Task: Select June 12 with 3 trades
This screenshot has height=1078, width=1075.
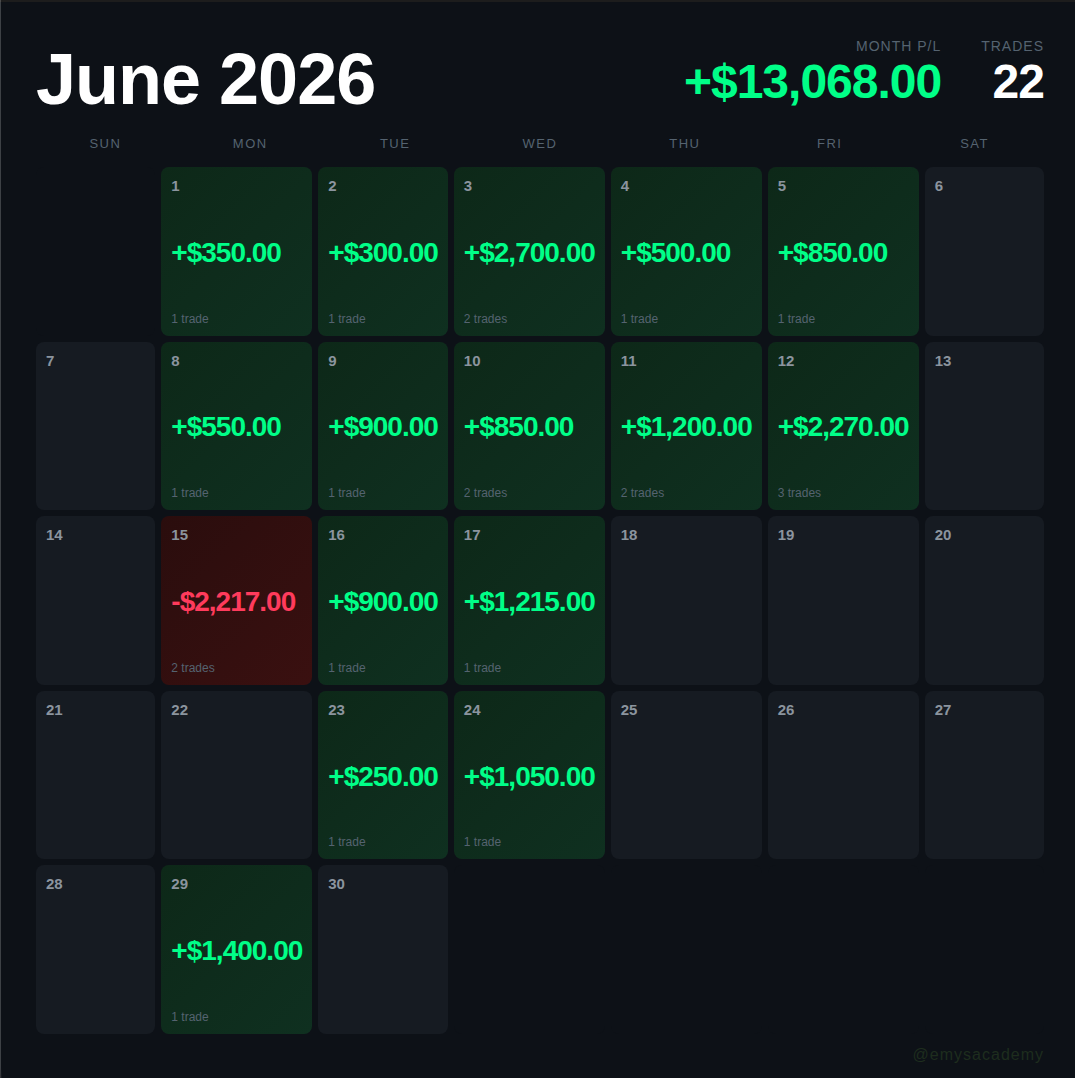Action: (x=843, y=426)
